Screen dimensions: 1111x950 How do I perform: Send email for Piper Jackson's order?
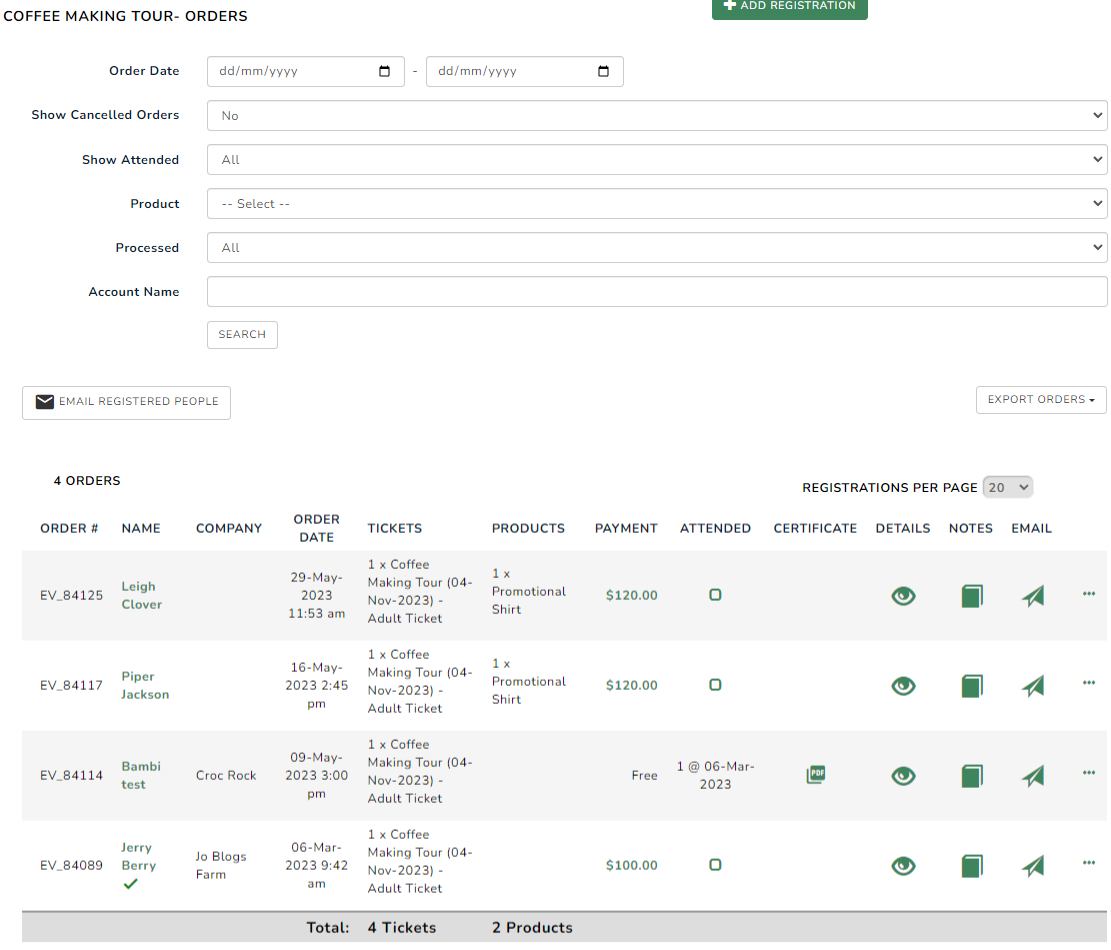1033,686
